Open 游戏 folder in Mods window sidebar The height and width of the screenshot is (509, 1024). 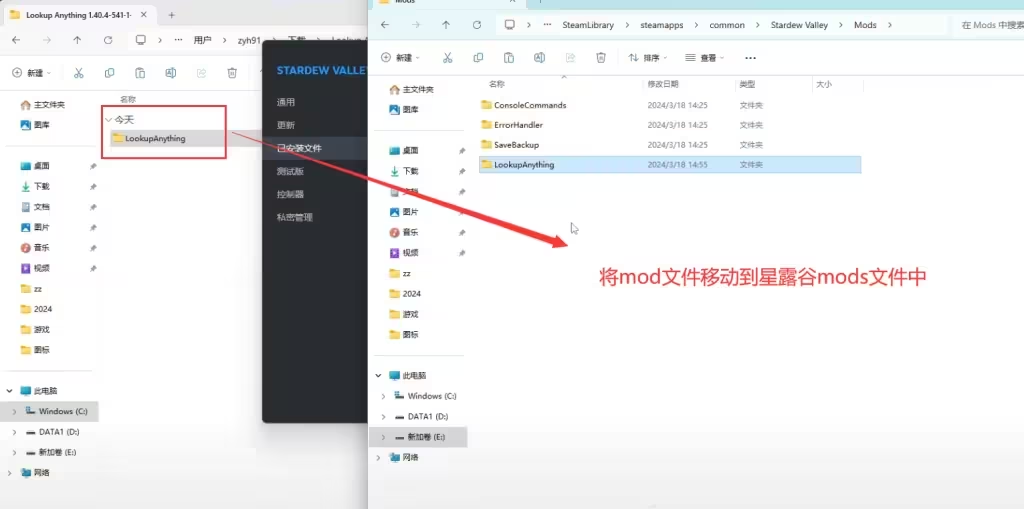[404, 314]
